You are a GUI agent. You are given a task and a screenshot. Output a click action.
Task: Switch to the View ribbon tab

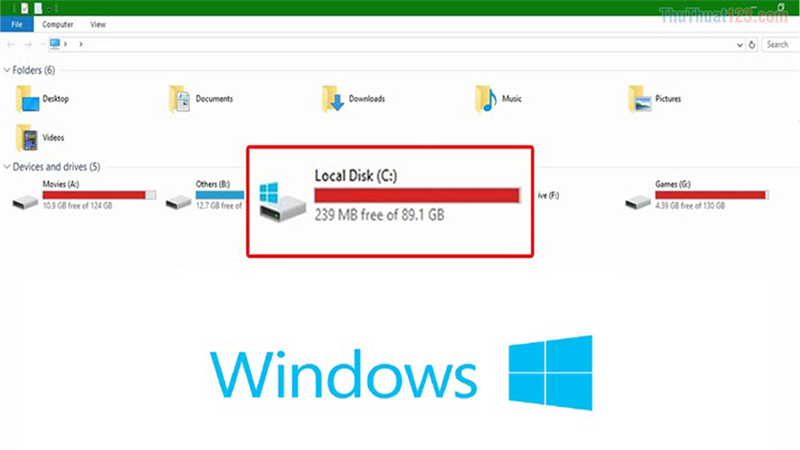(x=98, y=23)
